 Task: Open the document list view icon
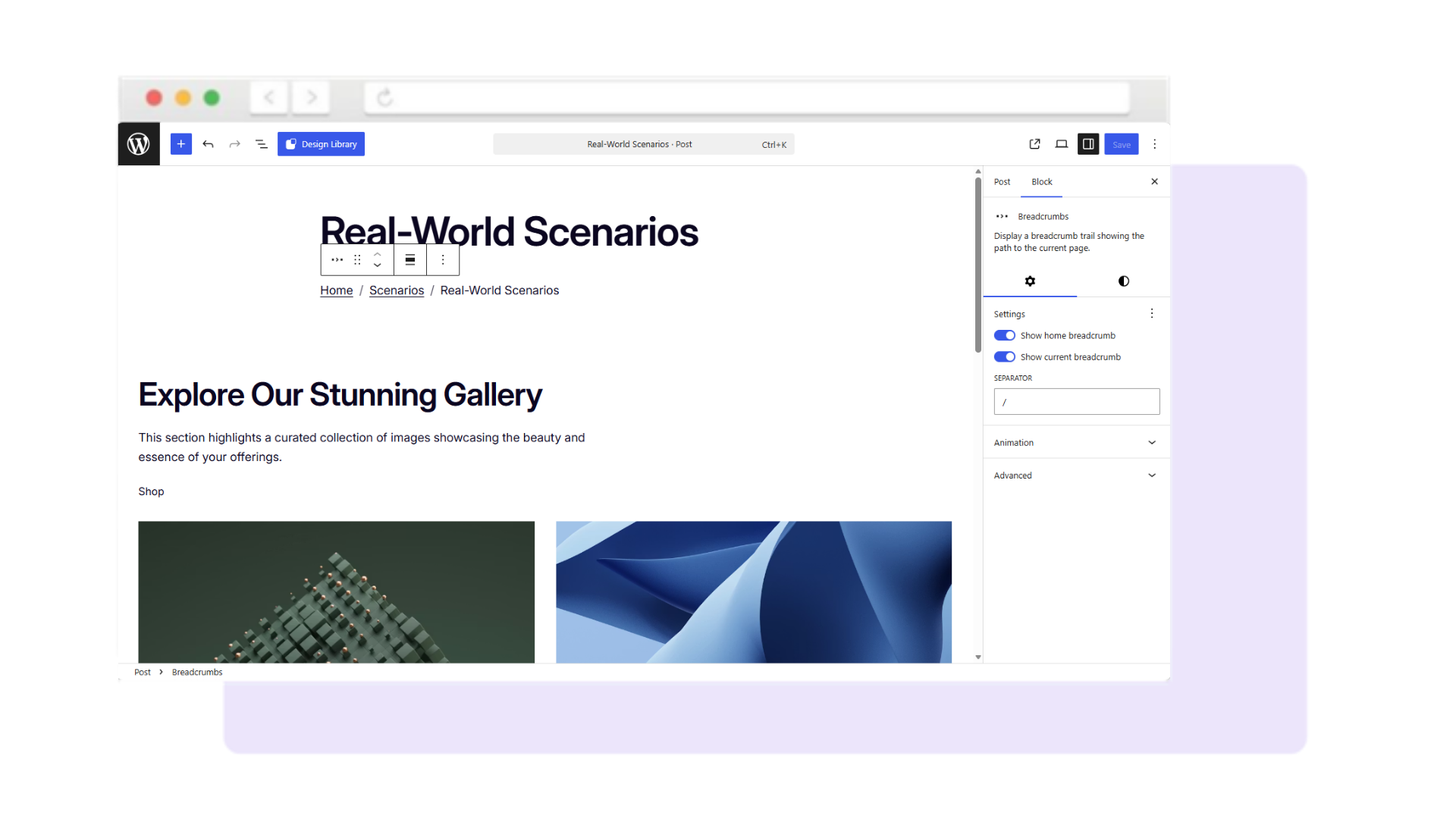pos(261,143)
